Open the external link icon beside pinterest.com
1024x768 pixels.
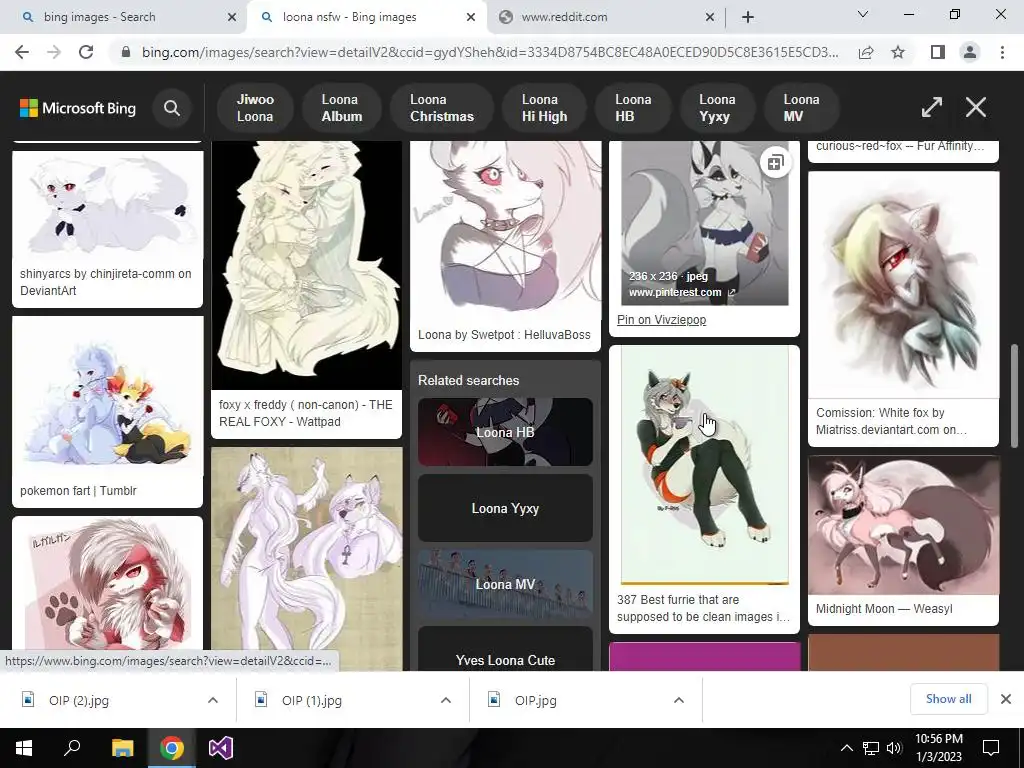pos(731,293)
